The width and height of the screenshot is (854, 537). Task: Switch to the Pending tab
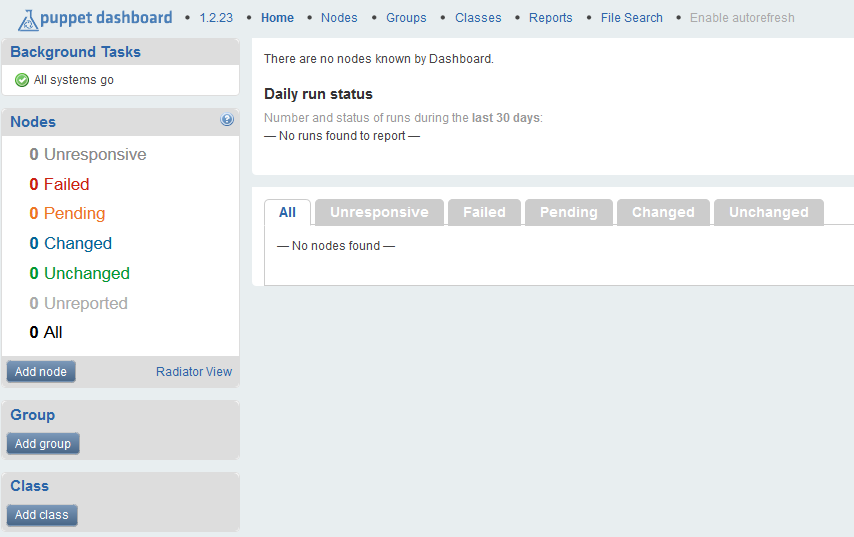pos(569,212)
